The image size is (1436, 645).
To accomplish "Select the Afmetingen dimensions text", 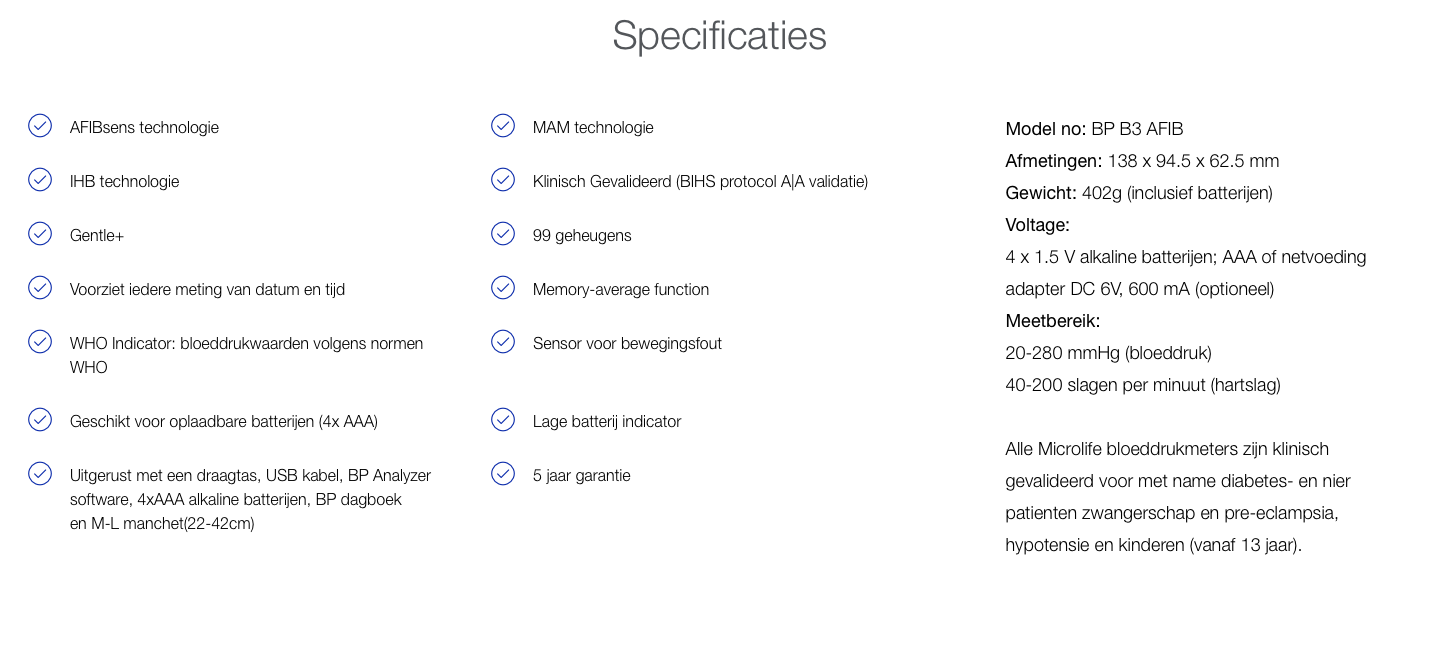I will (x=1142, y=161).
